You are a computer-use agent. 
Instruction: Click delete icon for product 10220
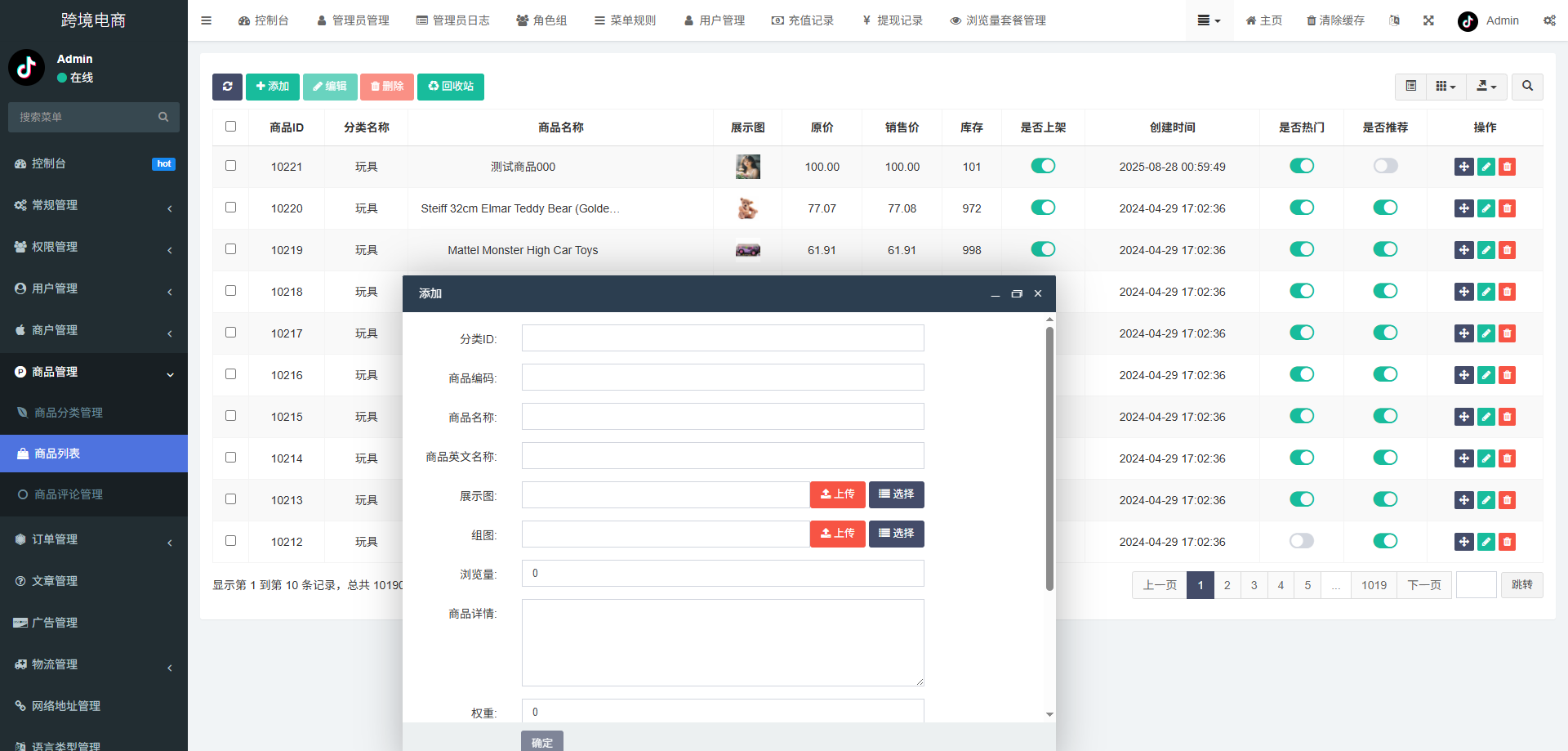(1507, 208)
